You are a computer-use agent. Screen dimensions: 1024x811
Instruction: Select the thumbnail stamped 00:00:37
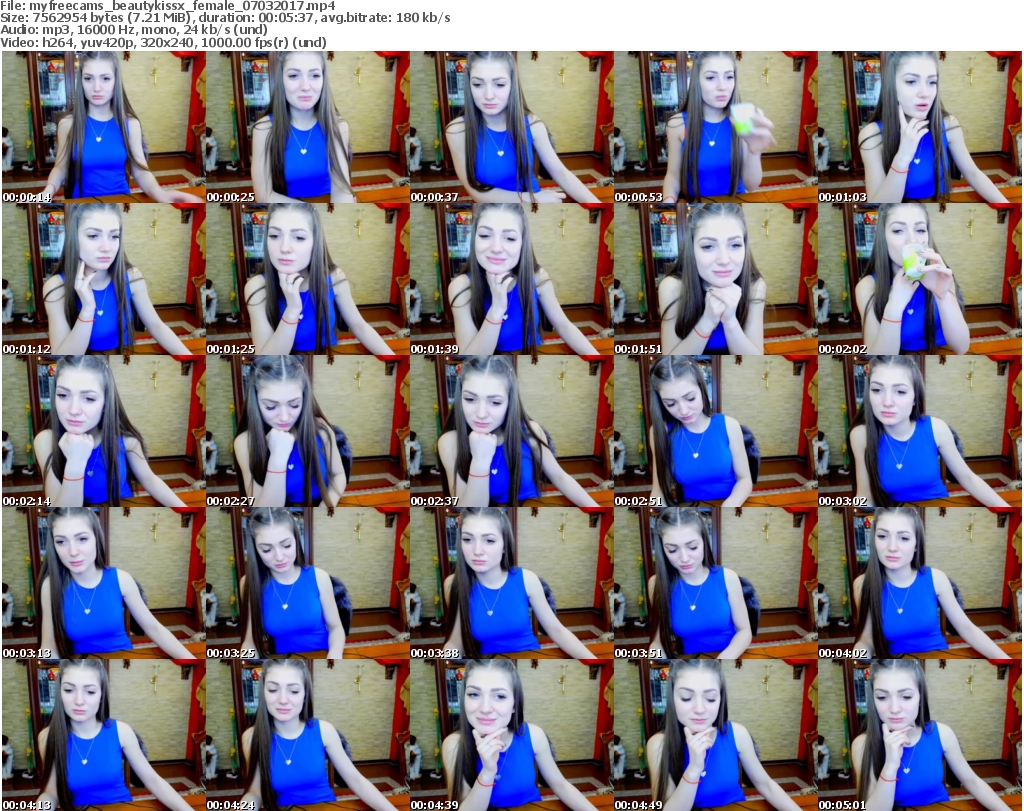(511, 127)
